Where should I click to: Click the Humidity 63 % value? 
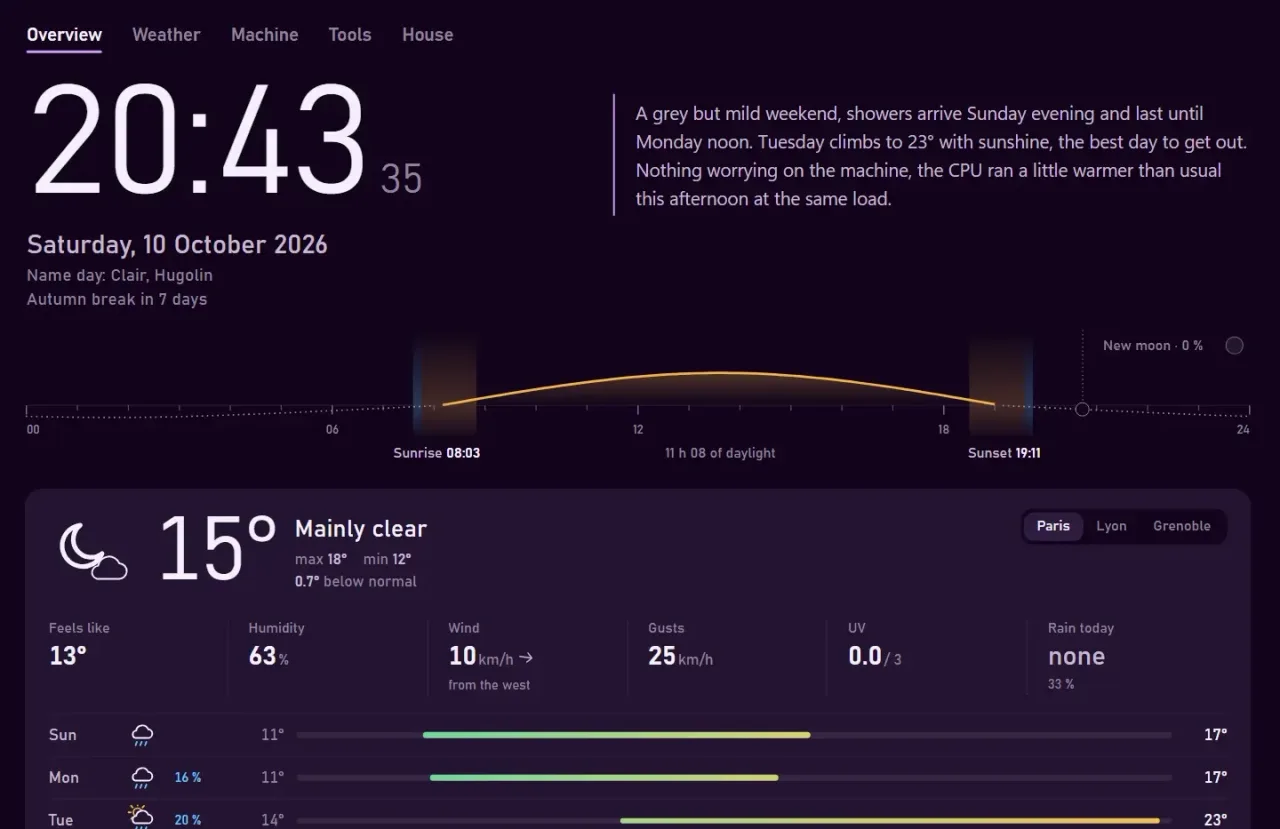[x=269, y=656]
